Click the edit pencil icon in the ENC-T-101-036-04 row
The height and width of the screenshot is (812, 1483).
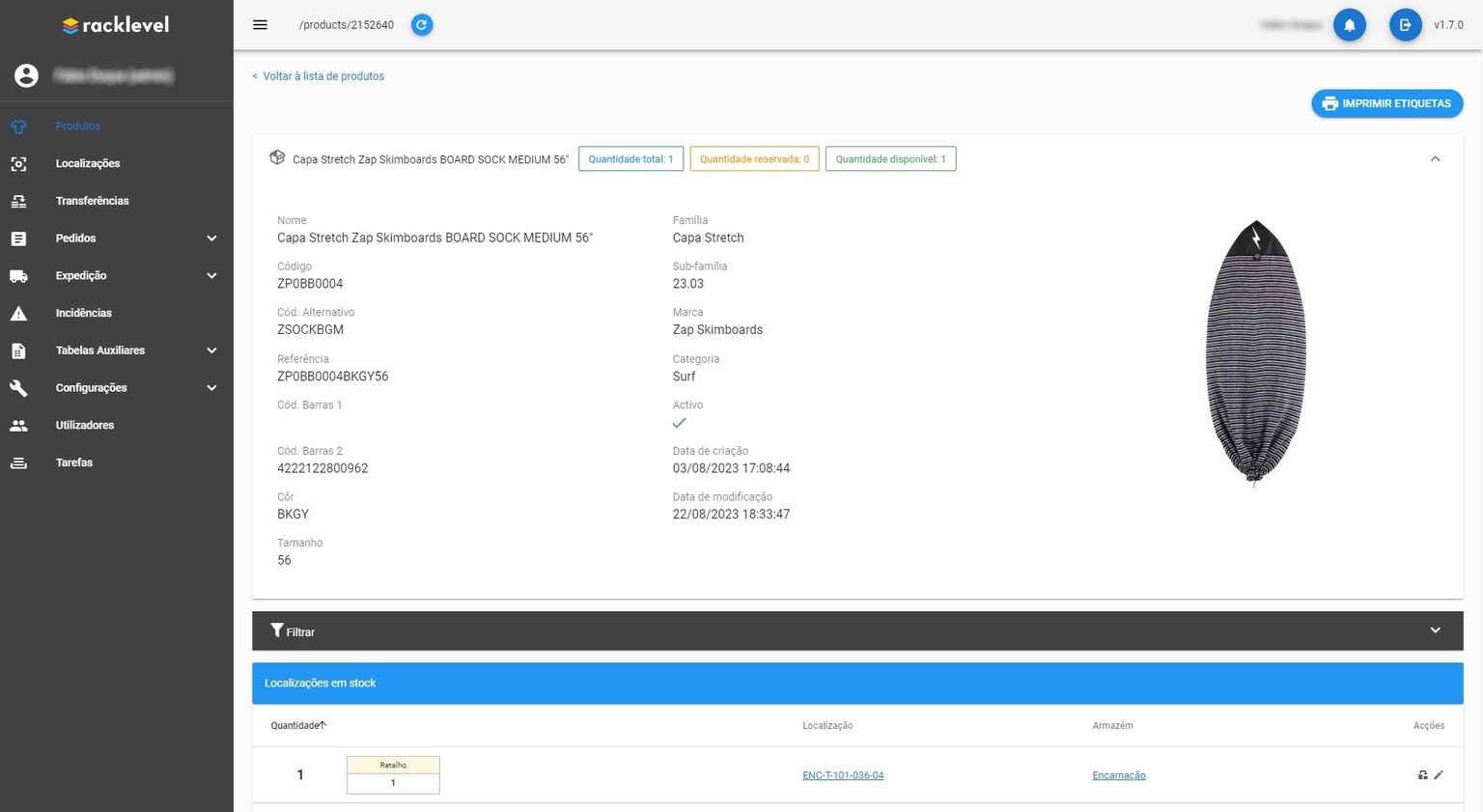coord(1439,774)
